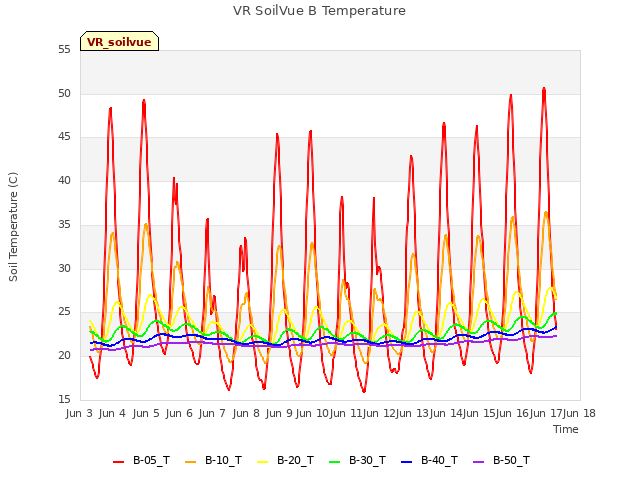The height and width of the screenshot is (480, 640).
Task: Click the Jun 8 x-axis tick label
Action: [246, 413]
